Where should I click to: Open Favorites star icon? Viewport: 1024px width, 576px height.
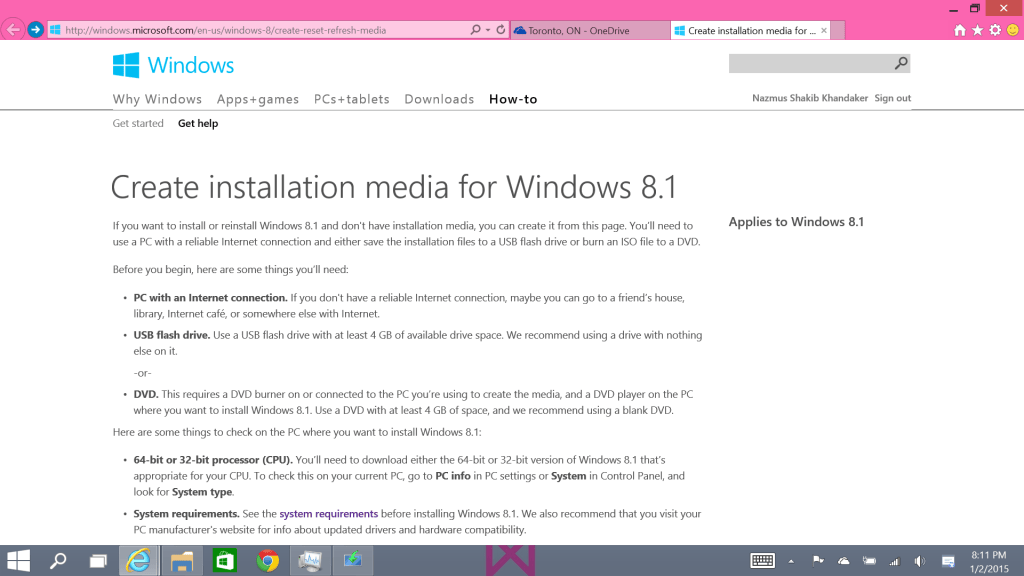tap(978, 30)
